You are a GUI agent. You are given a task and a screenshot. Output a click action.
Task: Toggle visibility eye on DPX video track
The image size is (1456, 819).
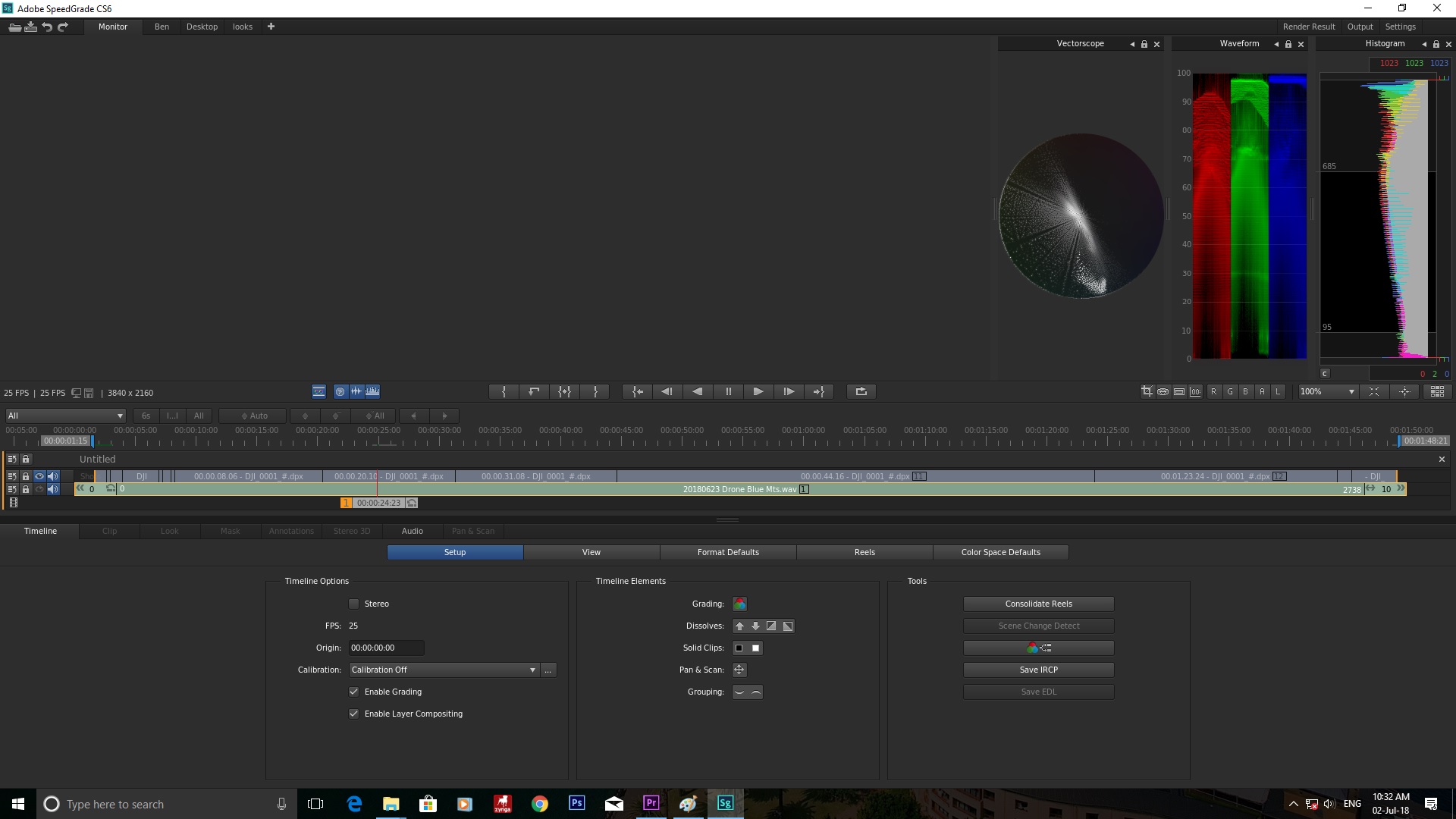pyautogui.click(x=39, y=476)
